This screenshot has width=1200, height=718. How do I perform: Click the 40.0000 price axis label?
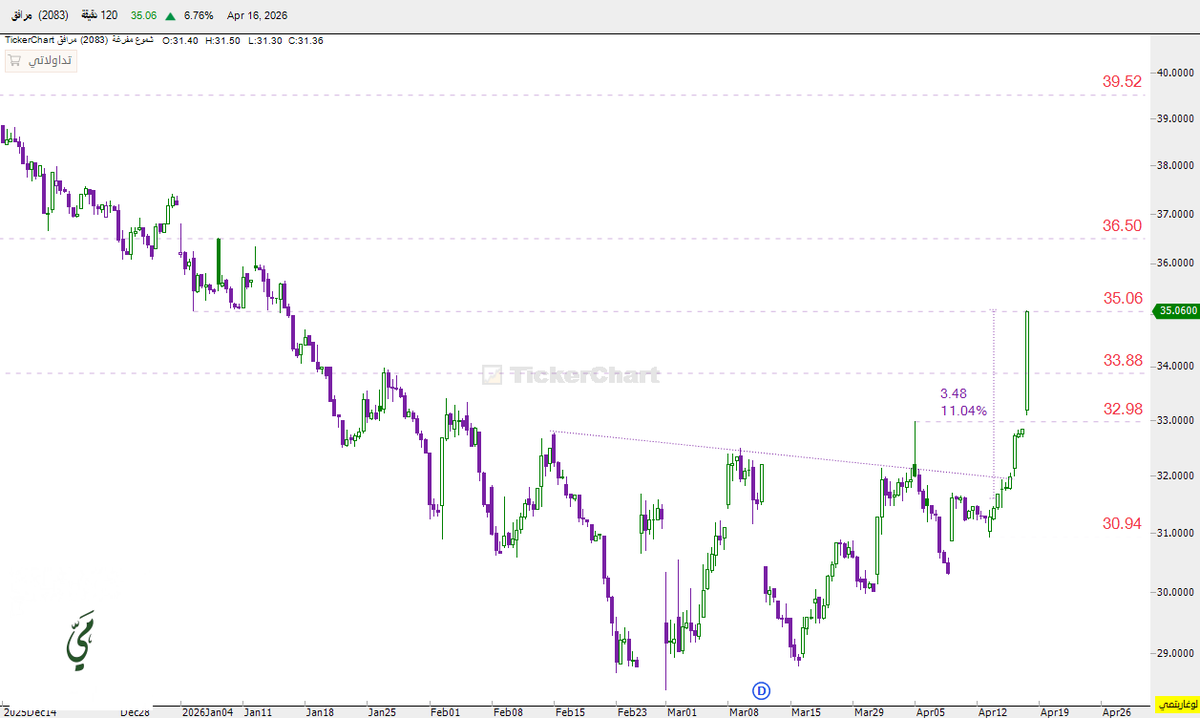[x=1177, y=72]
